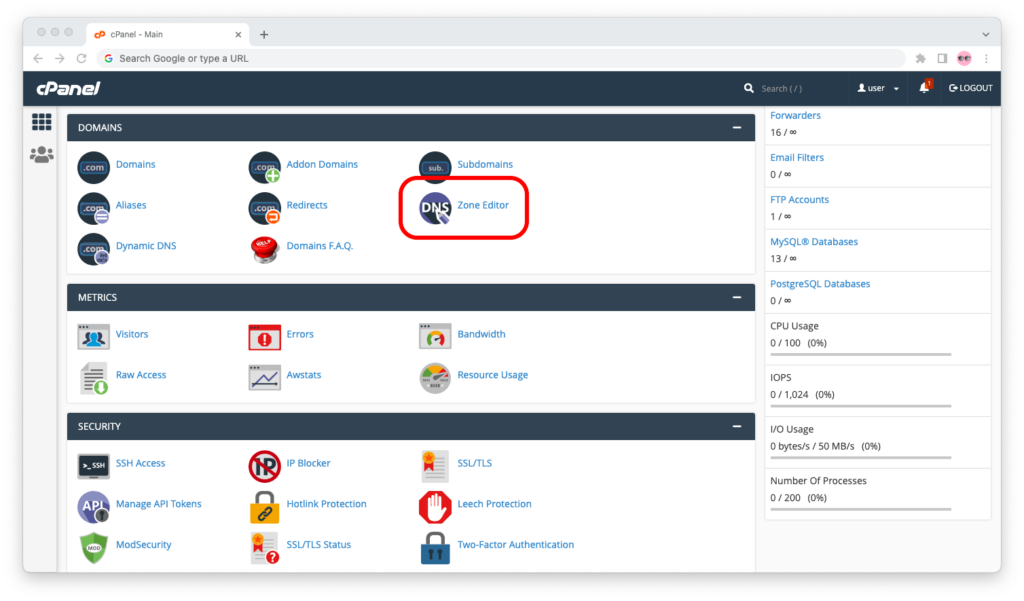Click the cPanel logo
The height and width of the screenshot is (601, 1024).
tap(69, 88)
